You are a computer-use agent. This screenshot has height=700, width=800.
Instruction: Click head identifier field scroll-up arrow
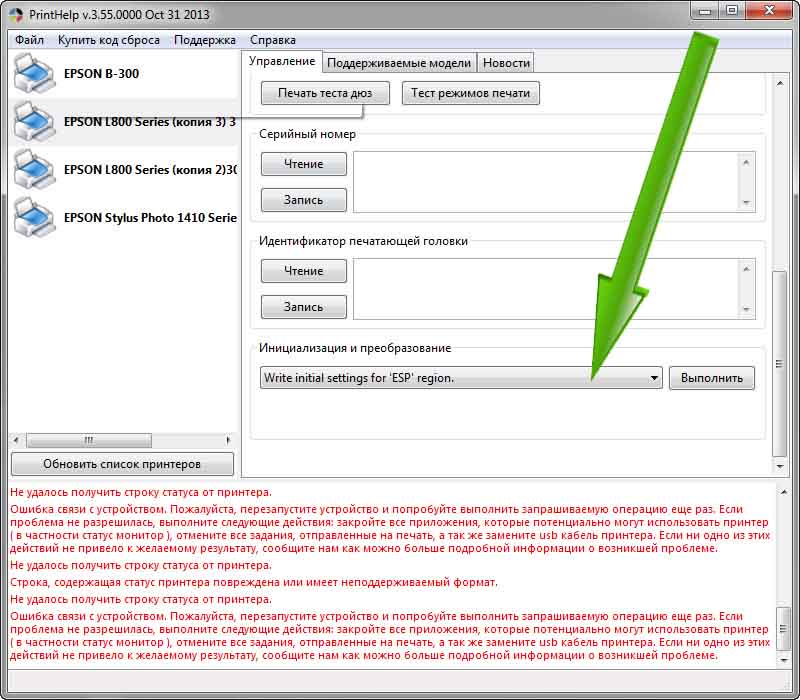[746, 269]
